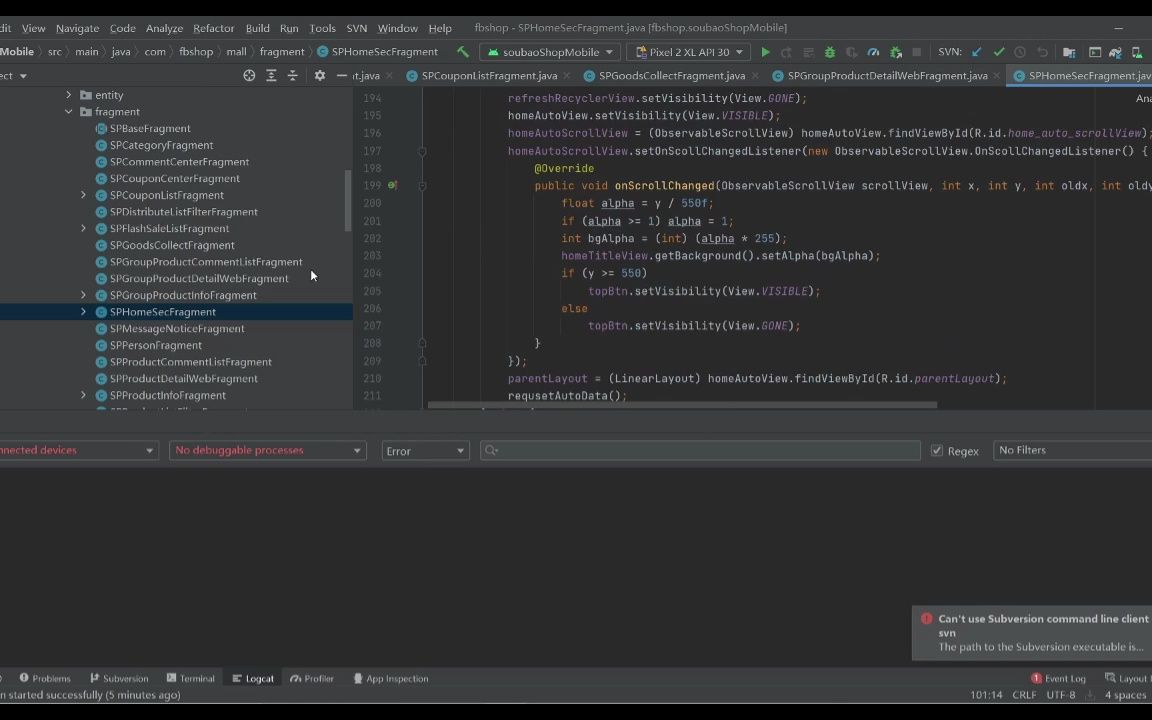Open the Subversion tool window

click(x=119, y=678)
